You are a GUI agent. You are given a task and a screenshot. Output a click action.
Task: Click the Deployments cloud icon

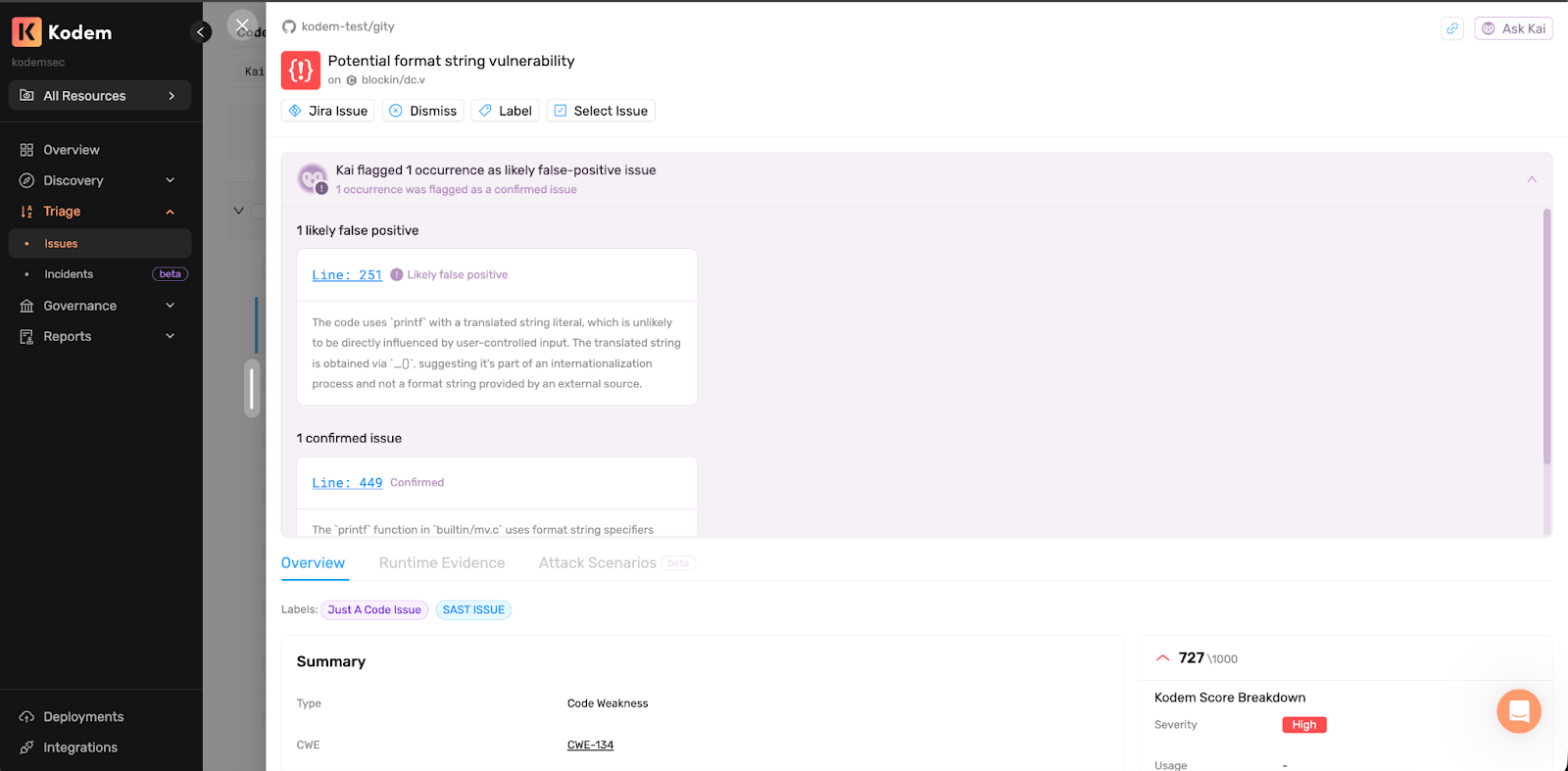coord(26,717)
